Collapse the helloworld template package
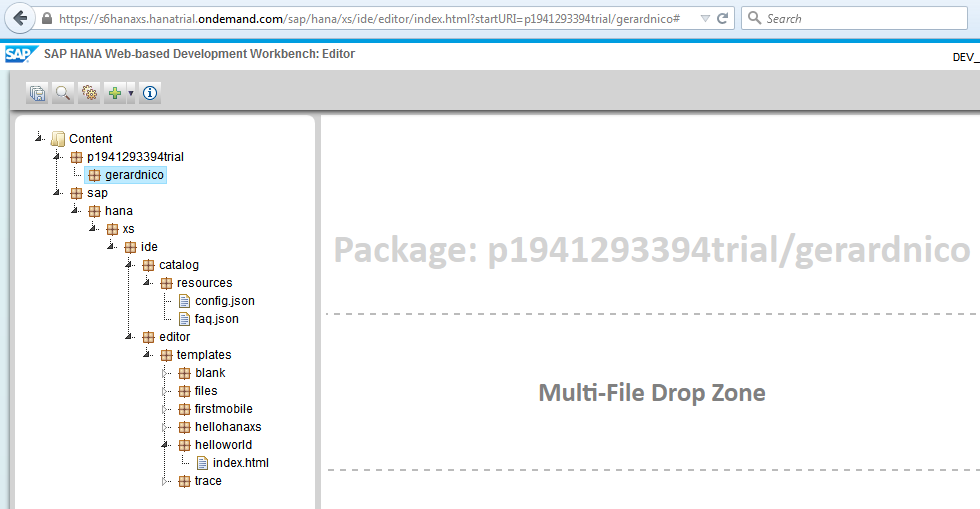Image resolution: width=980 pixels, height=509 pixels. [165, 444]
